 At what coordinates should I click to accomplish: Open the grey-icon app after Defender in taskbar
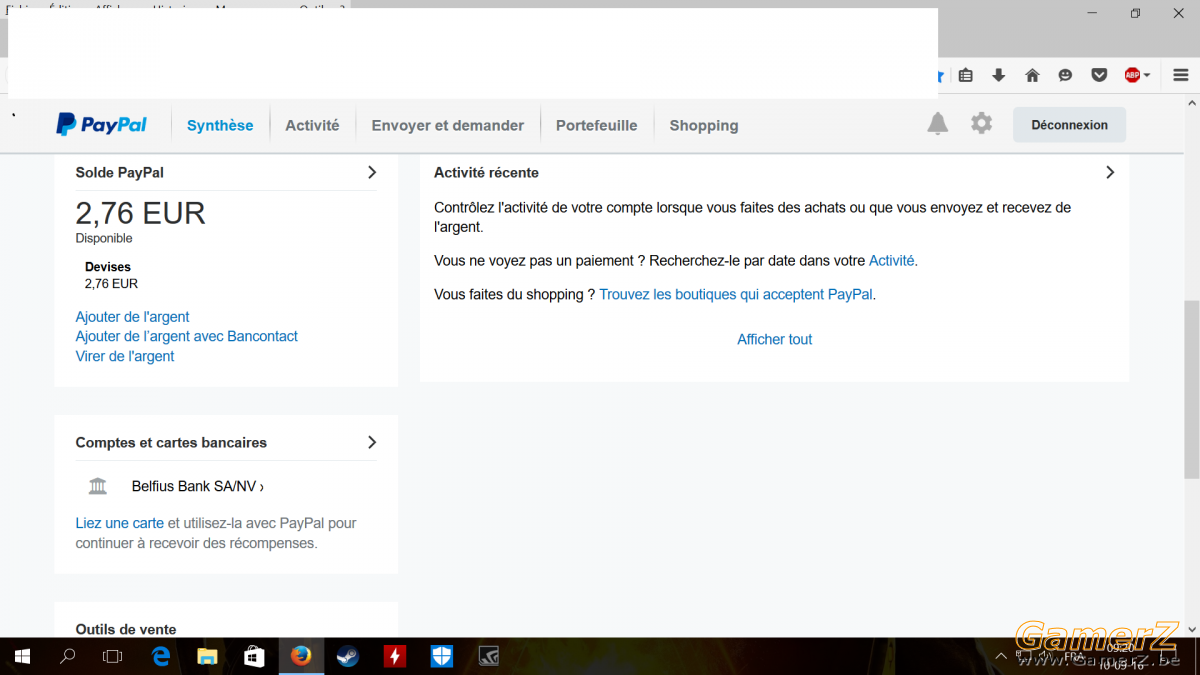pos(489,656)
